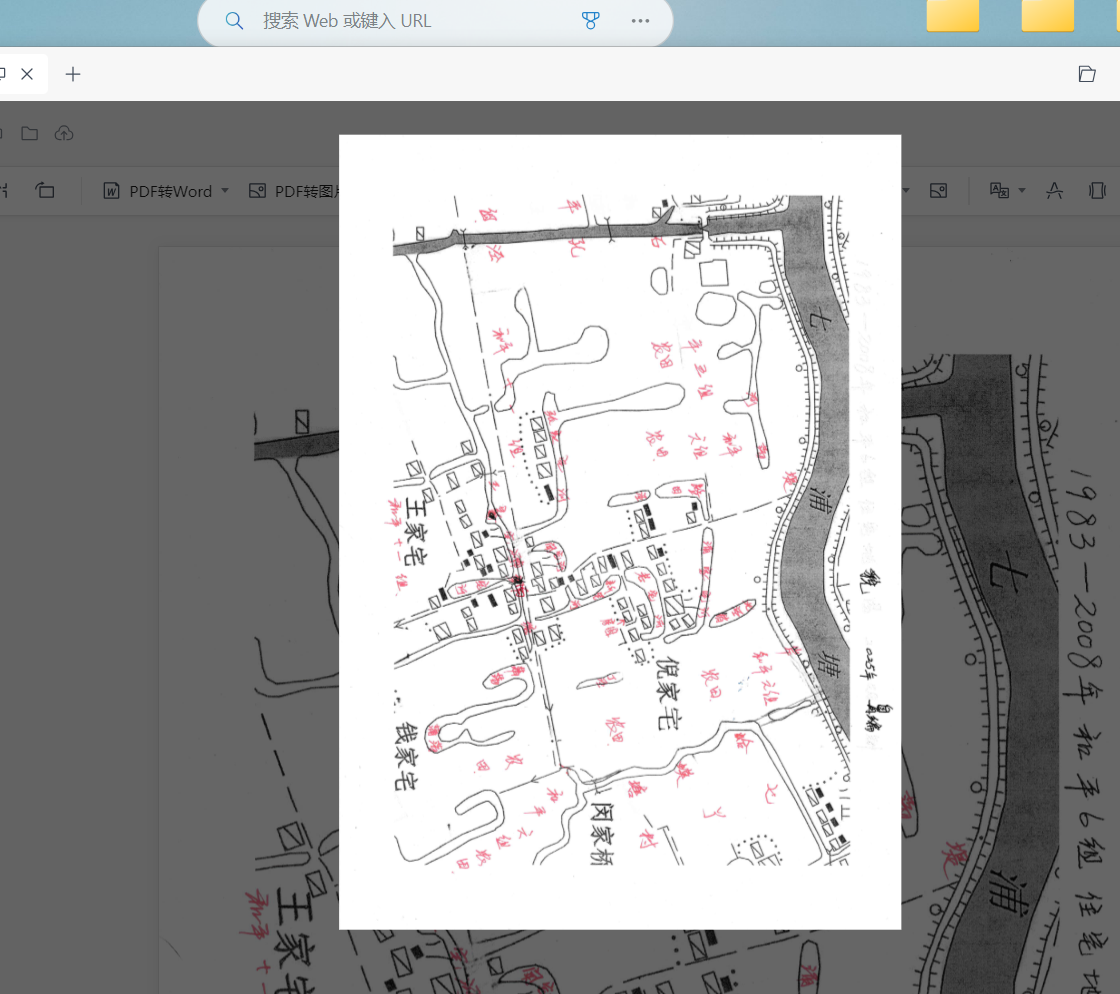Close the current document tab

click(27, 74)
